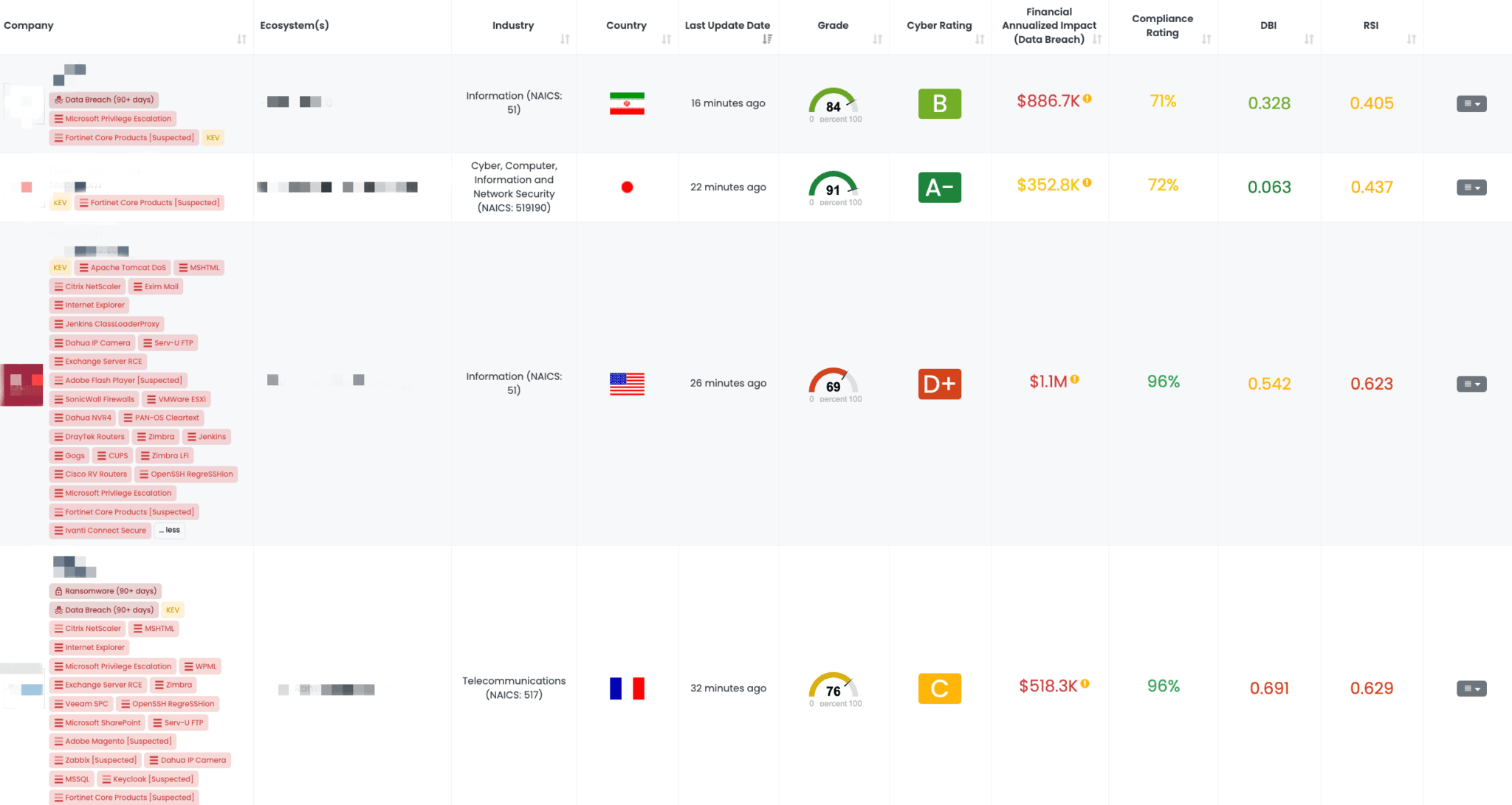The image size is (1512, 805).
Task: Click the Ransomware (90+ days) tag
Action: coord(106,591)
